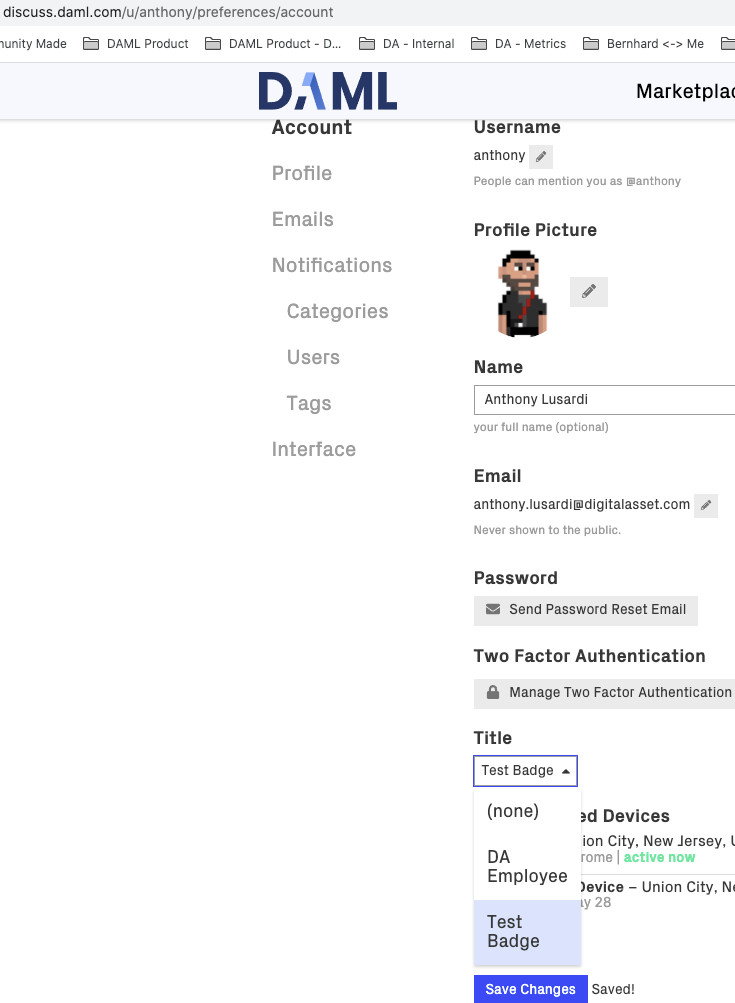Open the Profile preferences section
The height and width of the screenshot is (1003, 735).
302,173
